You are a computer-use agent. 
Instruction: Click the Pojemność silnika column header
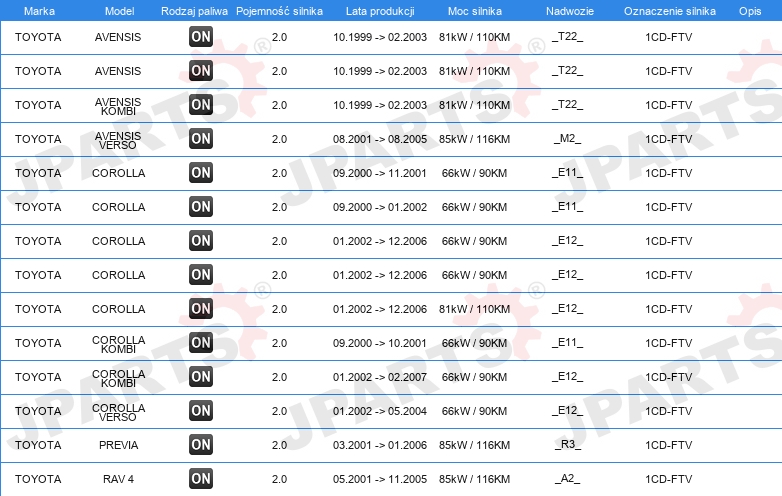(x=279, y=11)
